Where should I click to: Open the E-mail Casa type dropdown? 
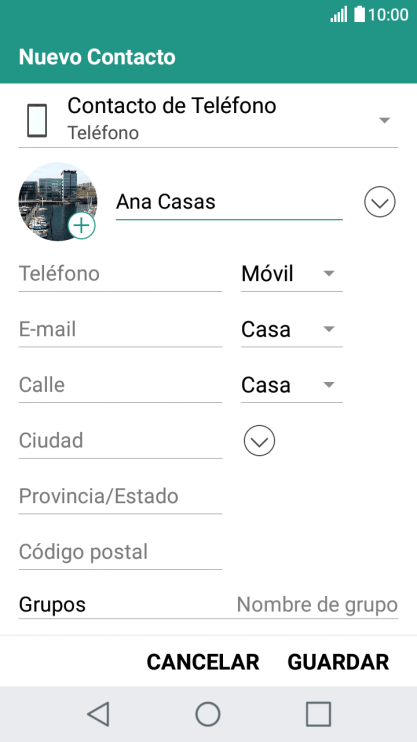click(292, 329)
